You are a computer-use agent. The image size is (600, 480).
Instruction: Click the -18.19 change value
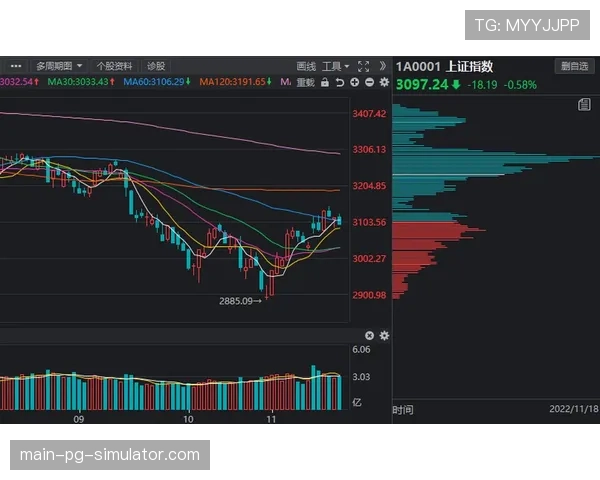pyautogui.click(x=482, y=85)
